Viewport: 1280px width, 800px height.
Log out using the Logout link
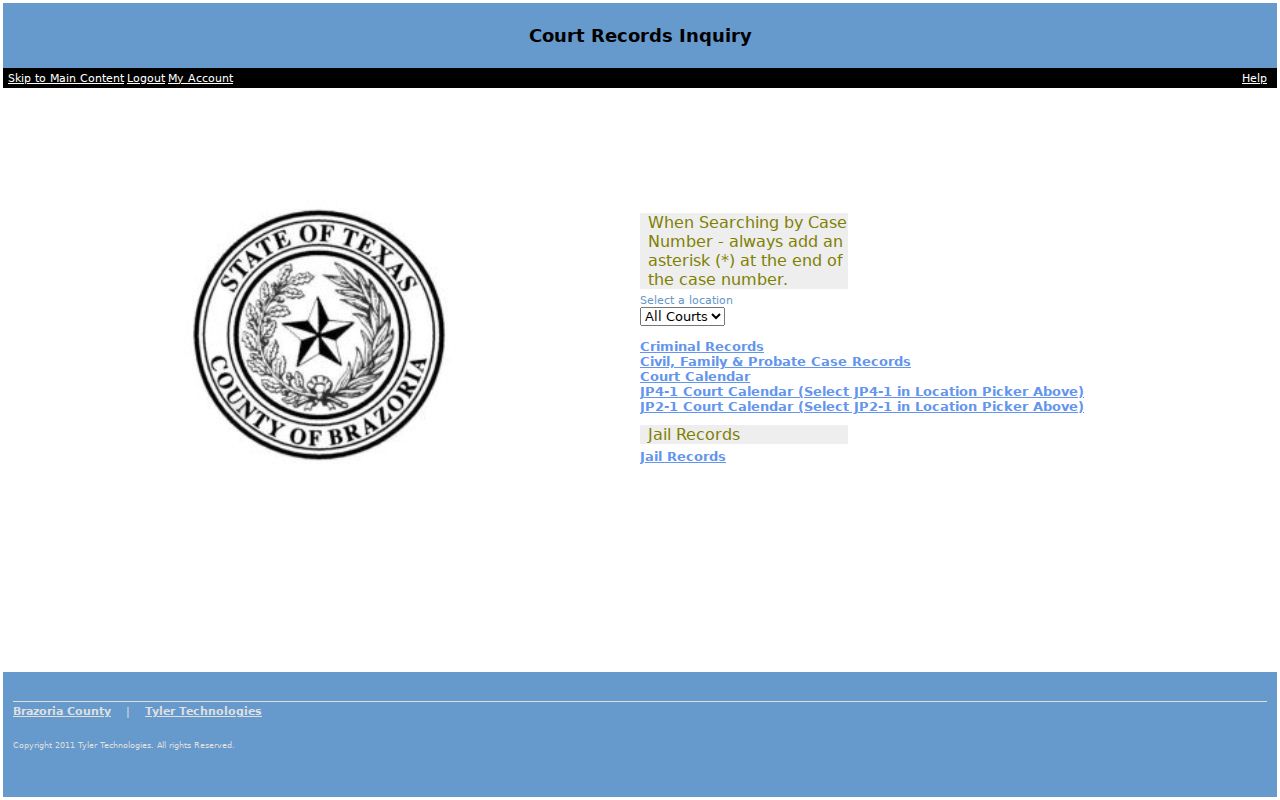146,78
